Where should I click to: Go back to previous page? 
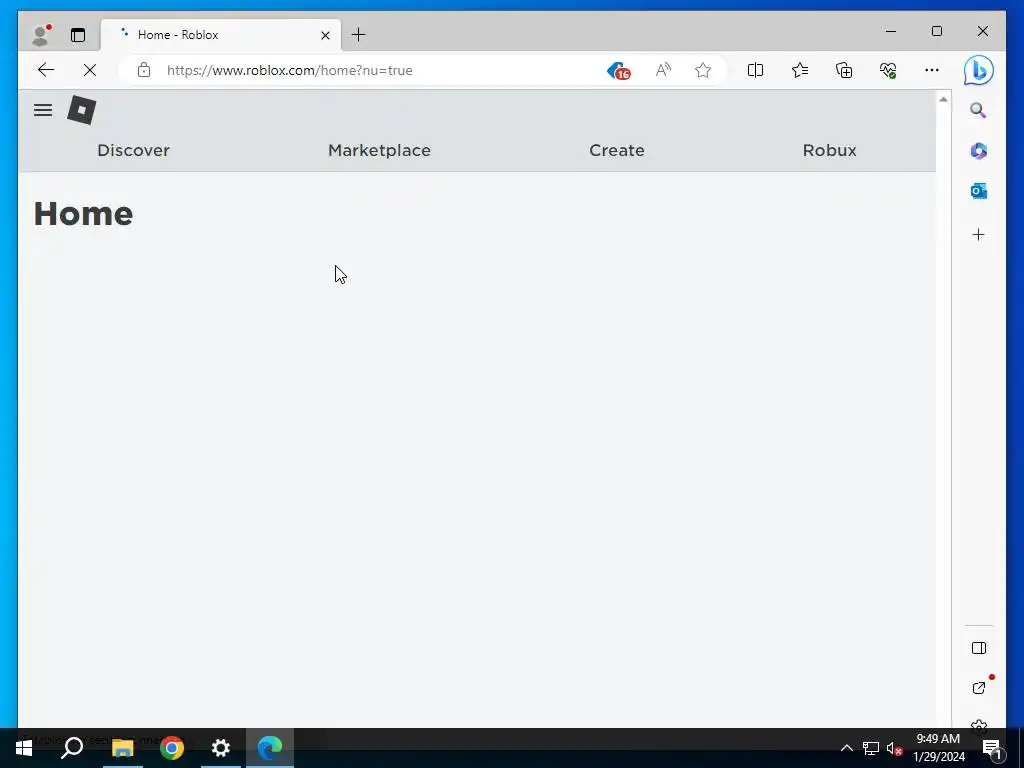46,70
